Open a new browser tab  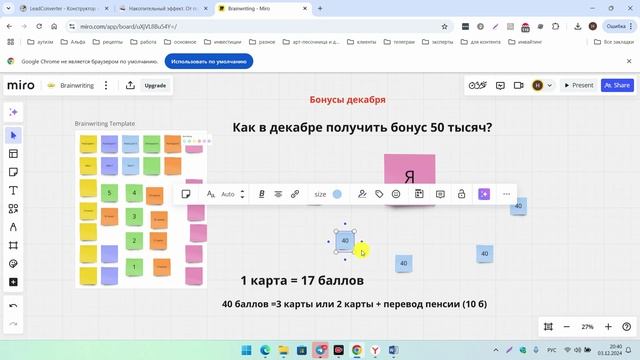coord(320,8)
